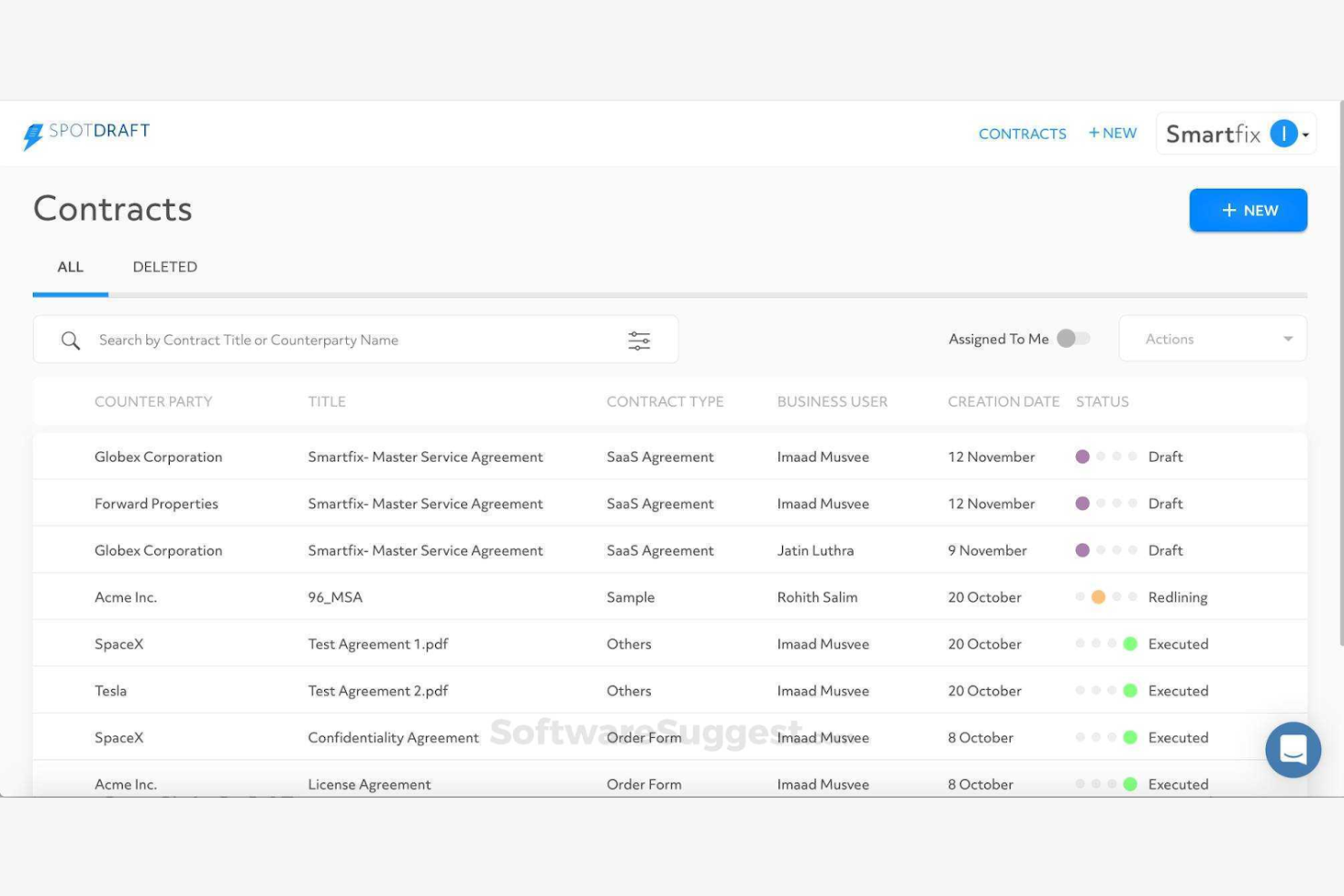Image resolution: width=1344 pixels, height=896 pixels.
Task: Click purple status dot of first Globex row
Action: [x=1082, y=457]
